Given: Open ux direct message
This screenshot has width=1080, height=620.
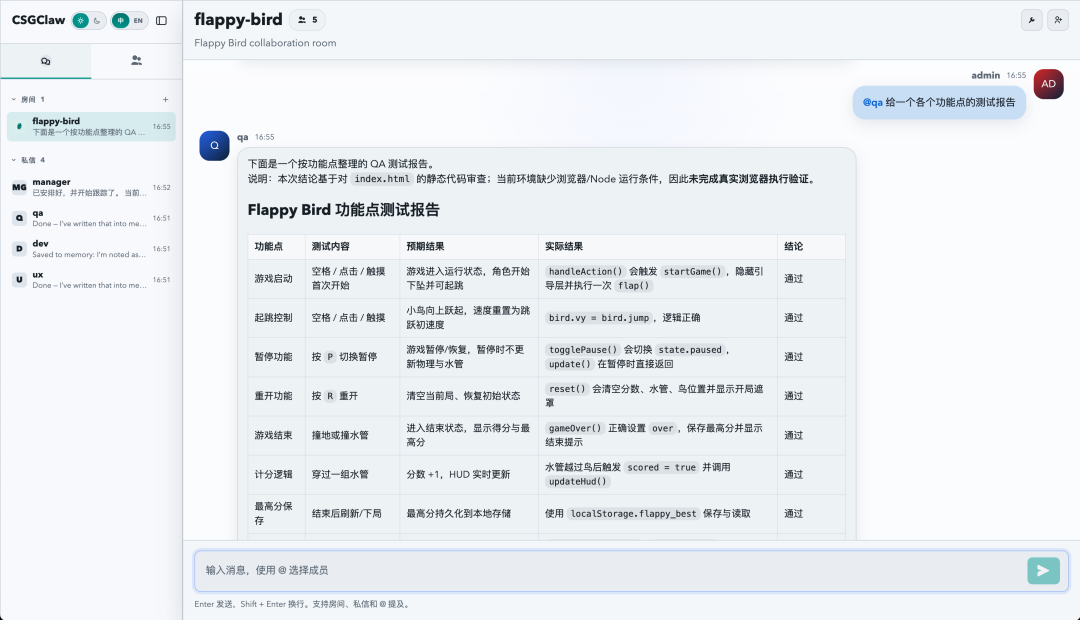Looking at the screenshot, I should pyautogui.click(x=91, y=280).
